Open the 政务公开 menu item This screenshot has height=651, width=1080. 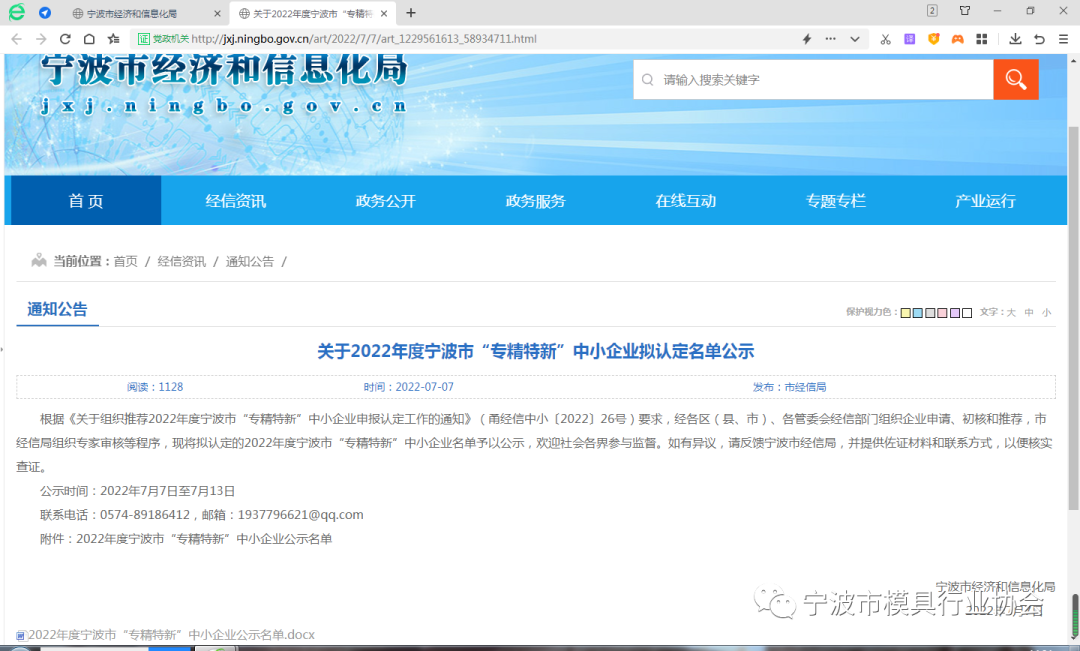pos(384,200)
